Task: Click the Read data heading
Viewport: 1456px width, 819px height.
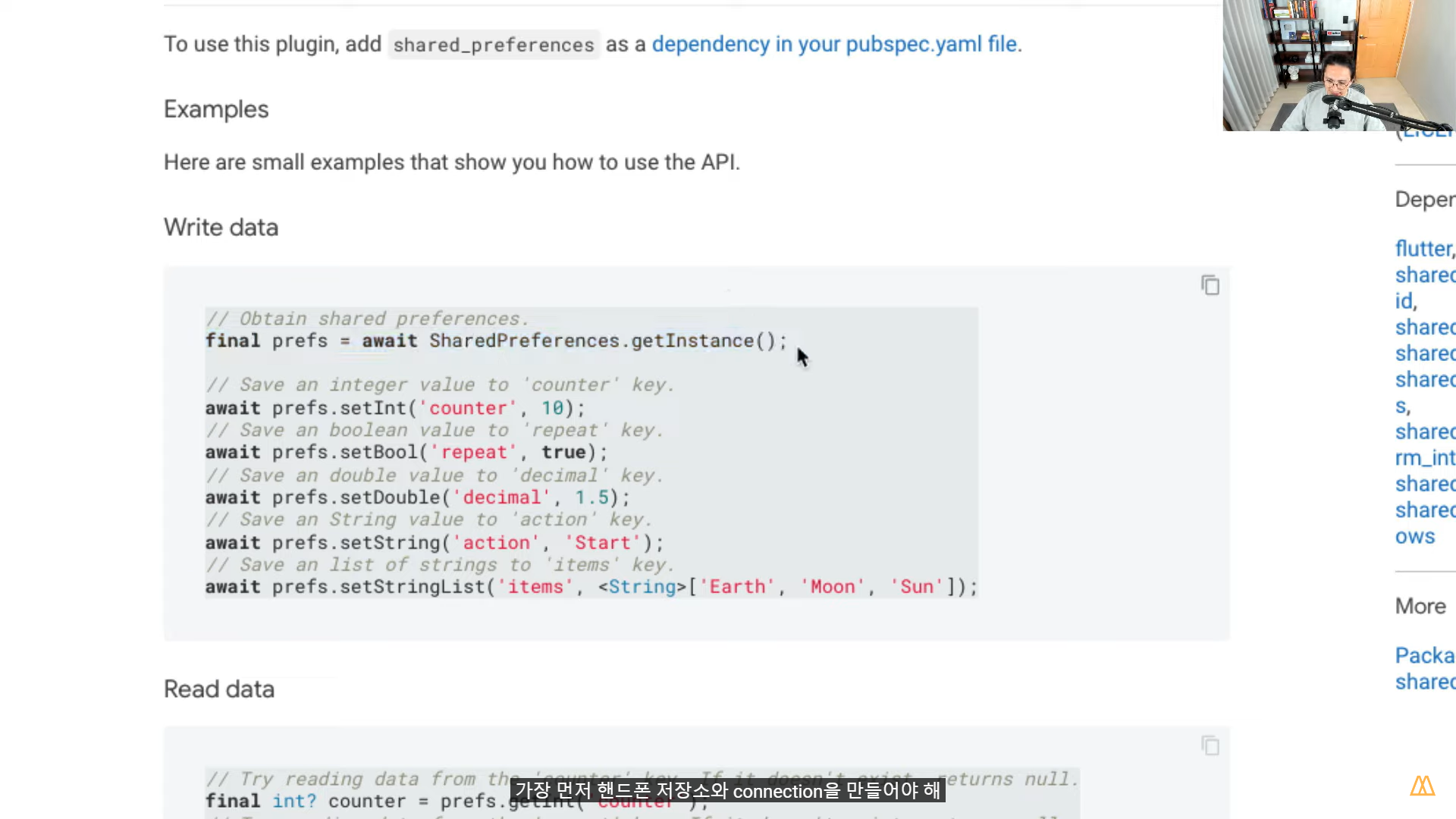Action: [219, 689]
